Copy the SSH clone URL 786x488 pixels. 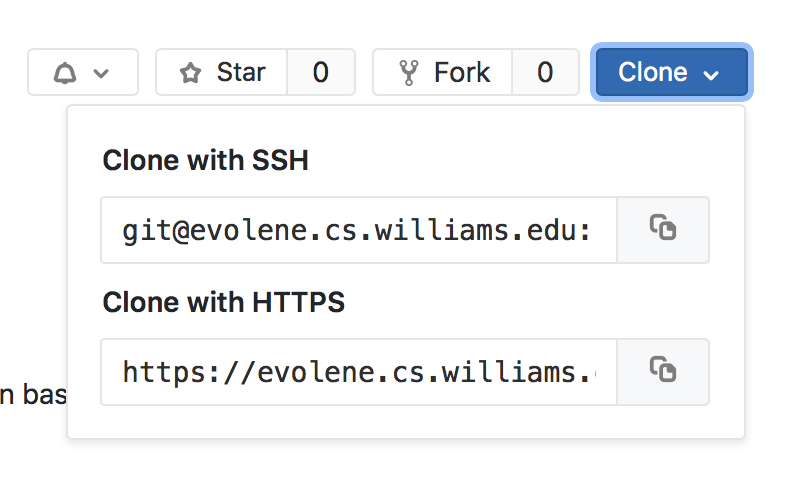click(x=663, y=229)
